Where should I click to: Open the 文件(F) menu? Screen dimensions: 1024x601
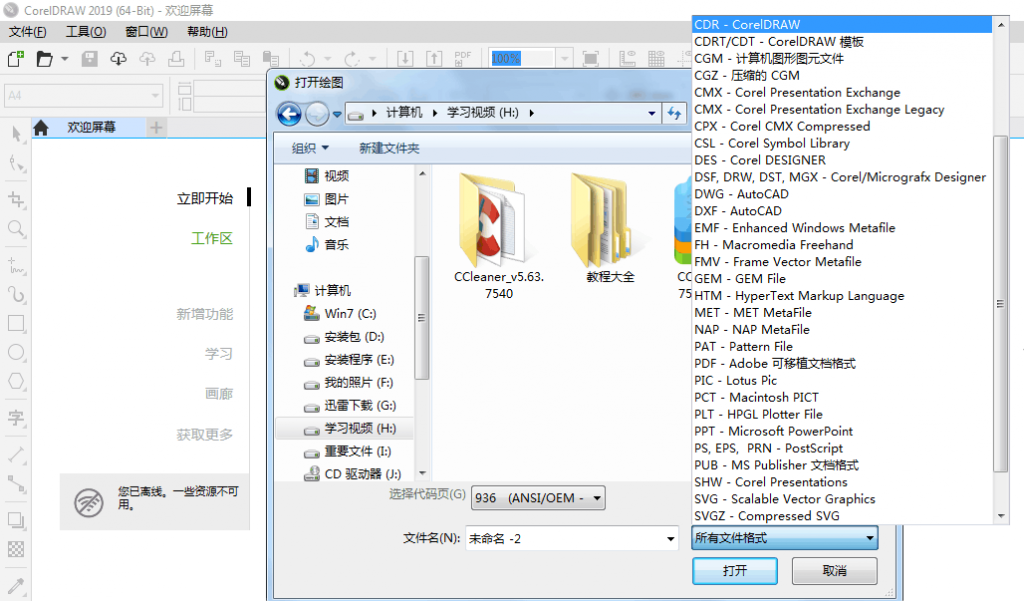click(27, 31)
